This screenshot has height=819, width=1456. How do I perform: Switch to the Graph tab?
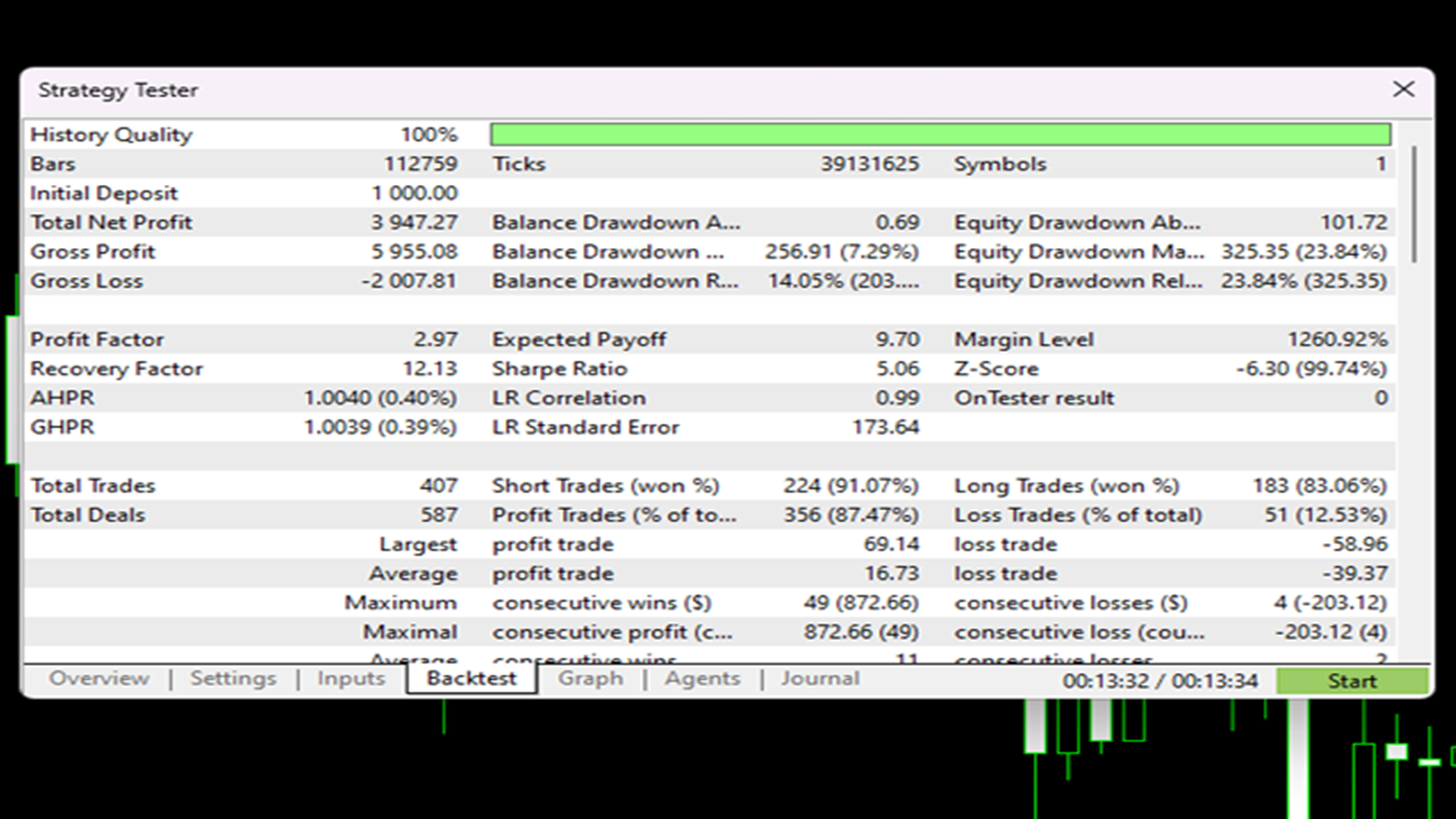click(x=591, y=678)
